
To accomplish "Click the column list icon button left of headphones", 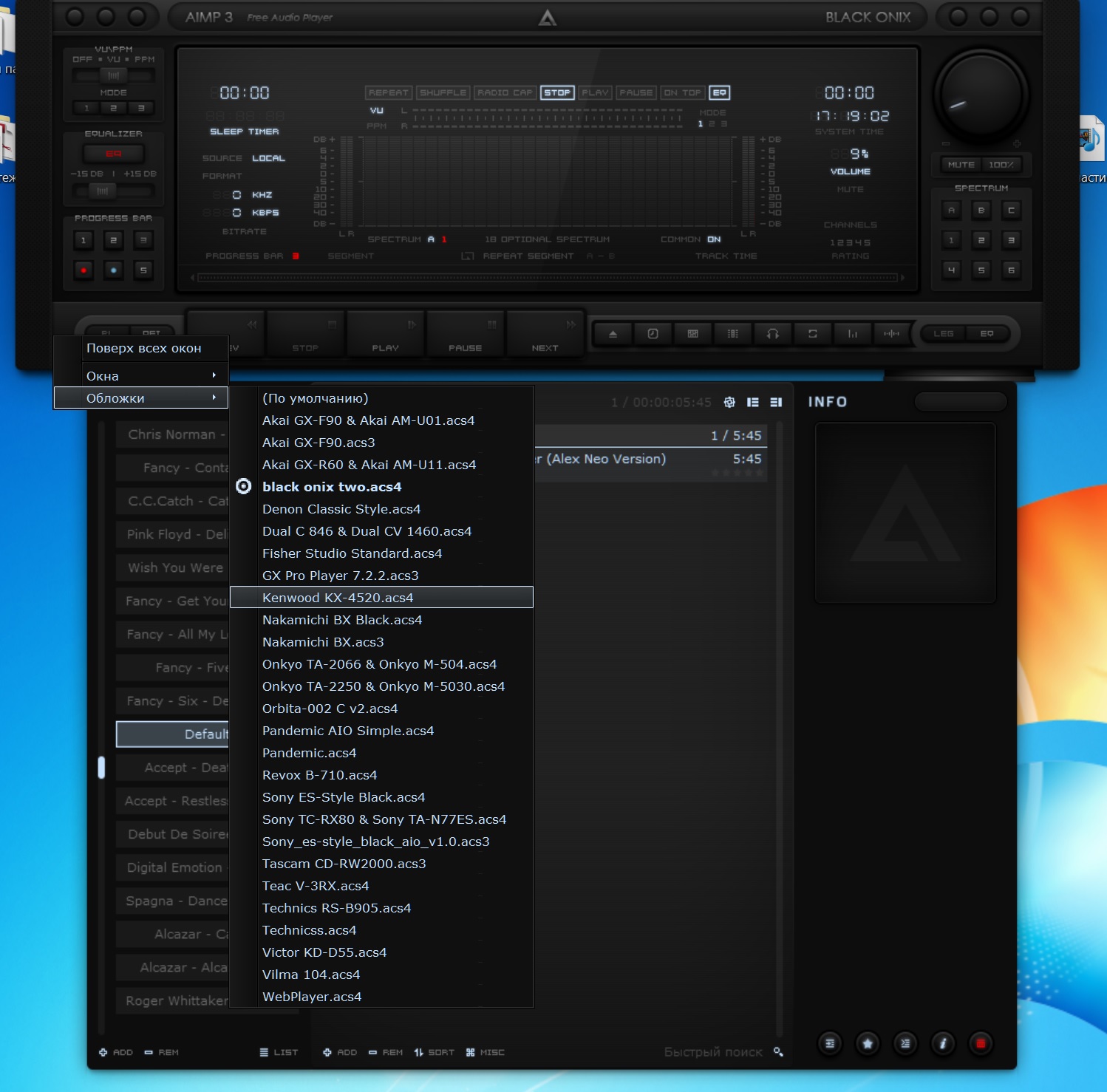I will click(x=732, y=334).
